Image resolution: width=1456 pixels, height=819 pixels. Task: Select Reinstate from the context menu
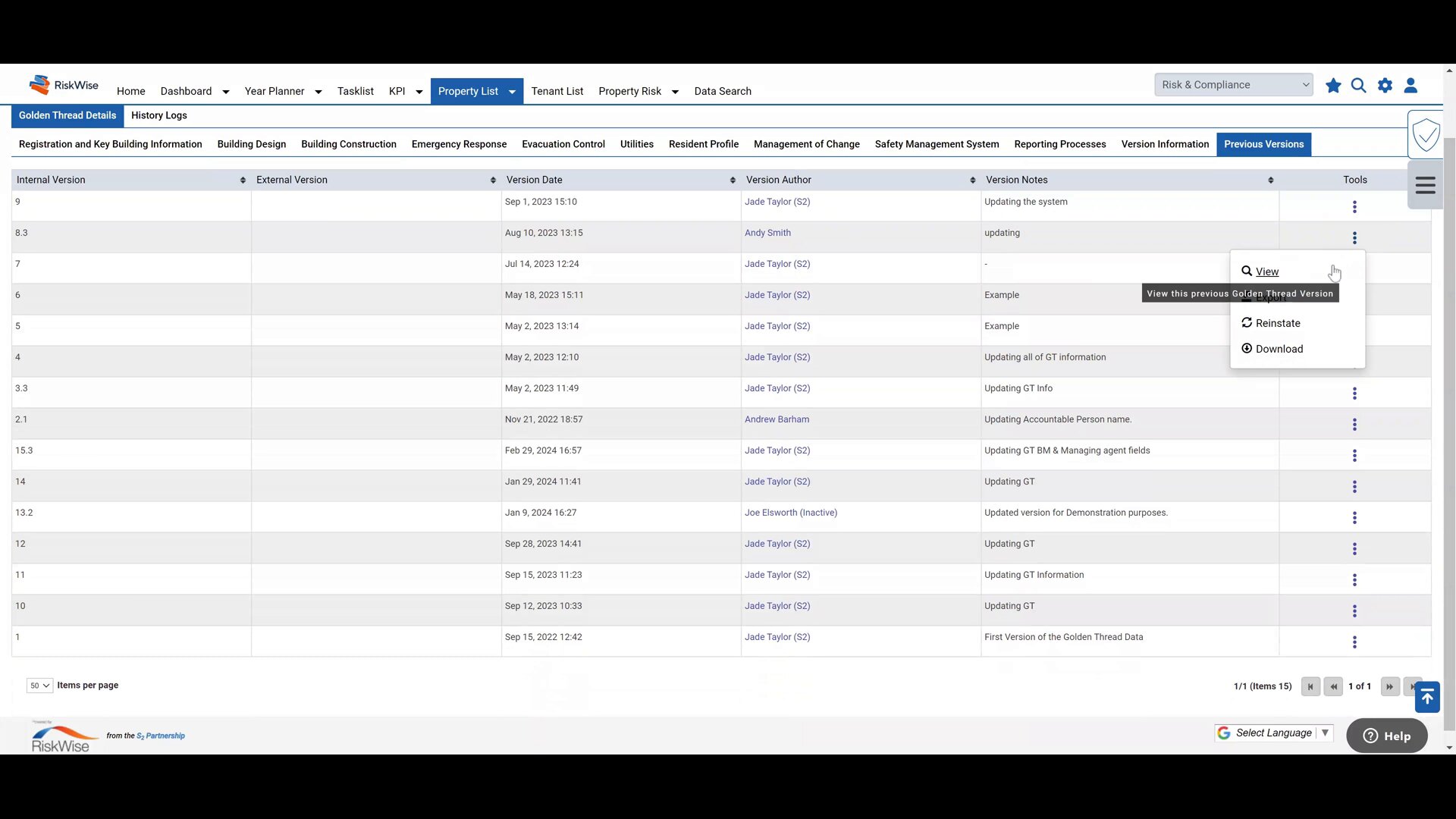[1277, 323]
